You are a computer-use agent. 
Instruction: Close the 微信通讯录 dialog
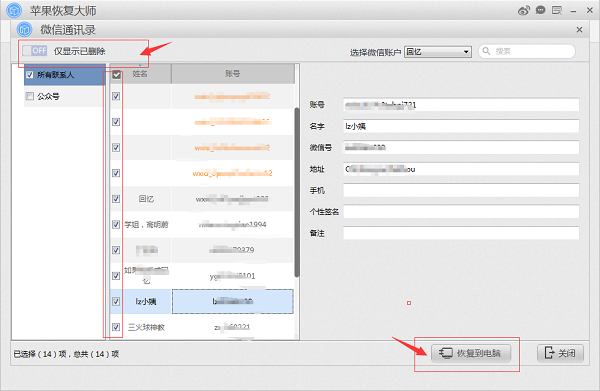[x=579, y=29]
